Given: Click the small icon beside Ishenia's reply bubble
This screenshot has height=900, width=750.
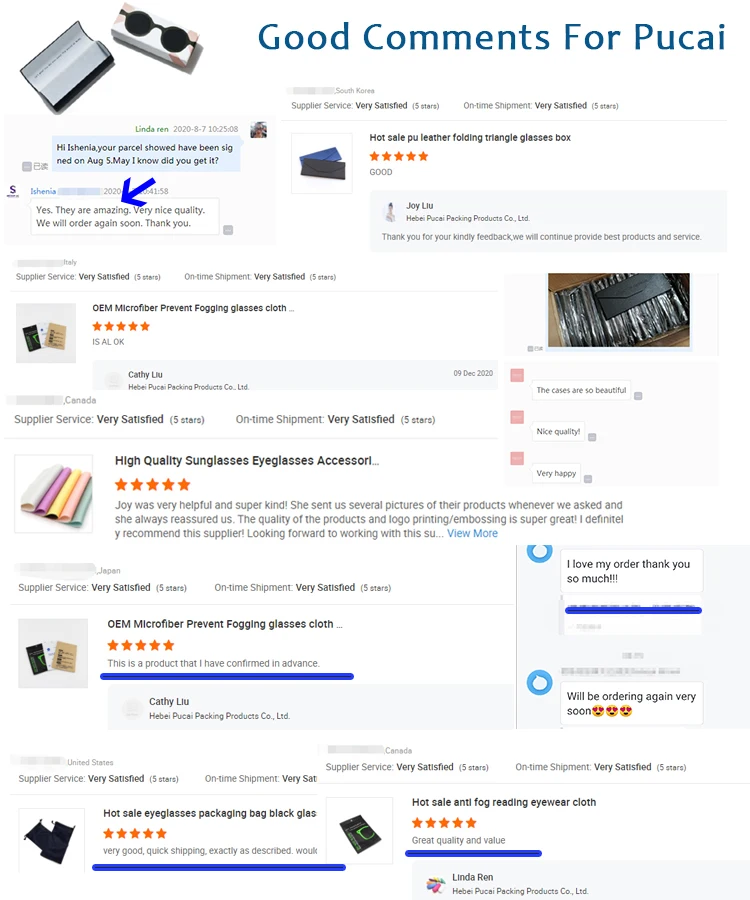Looking at the screenshot, I should (x=228, y=230).
